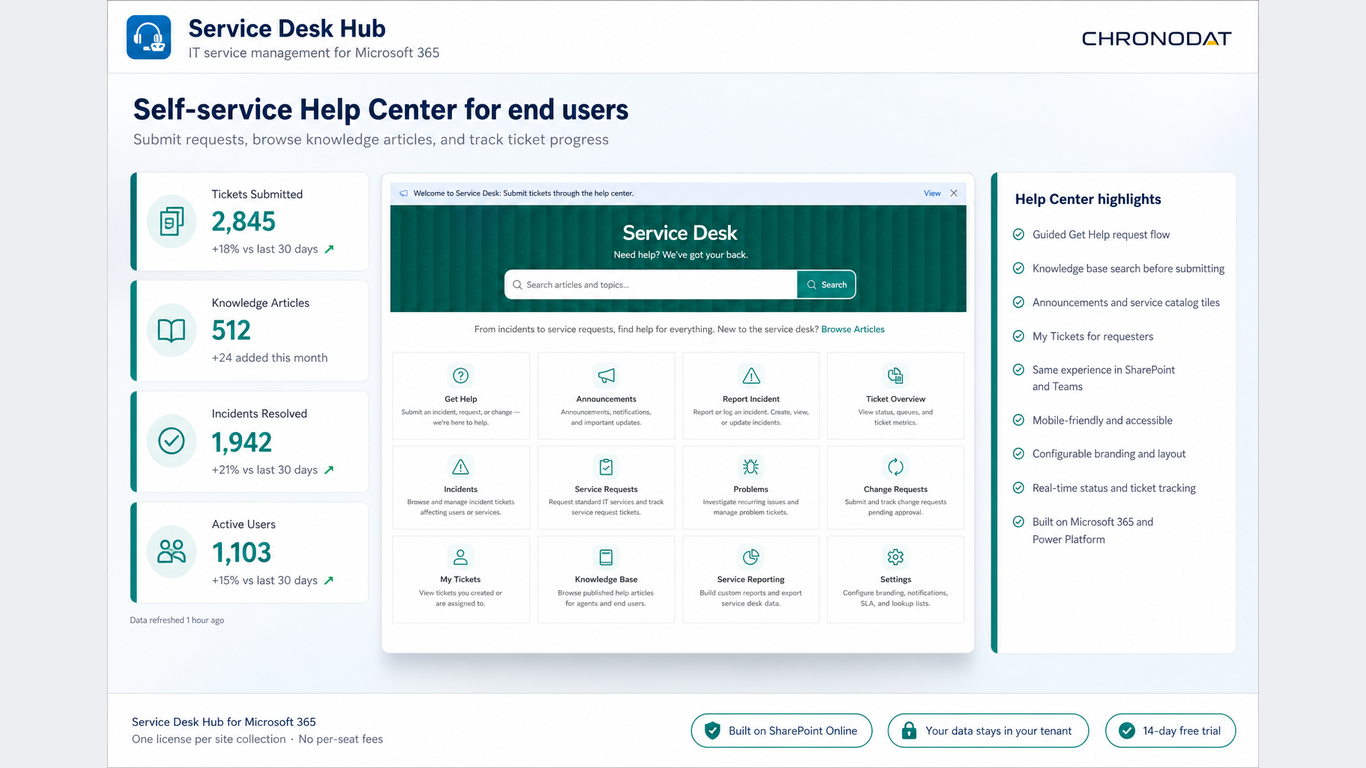This screenshot has width=1366, height=768.
Task: Click the CHRONODAT brand logo
Action: point(1157,39)
